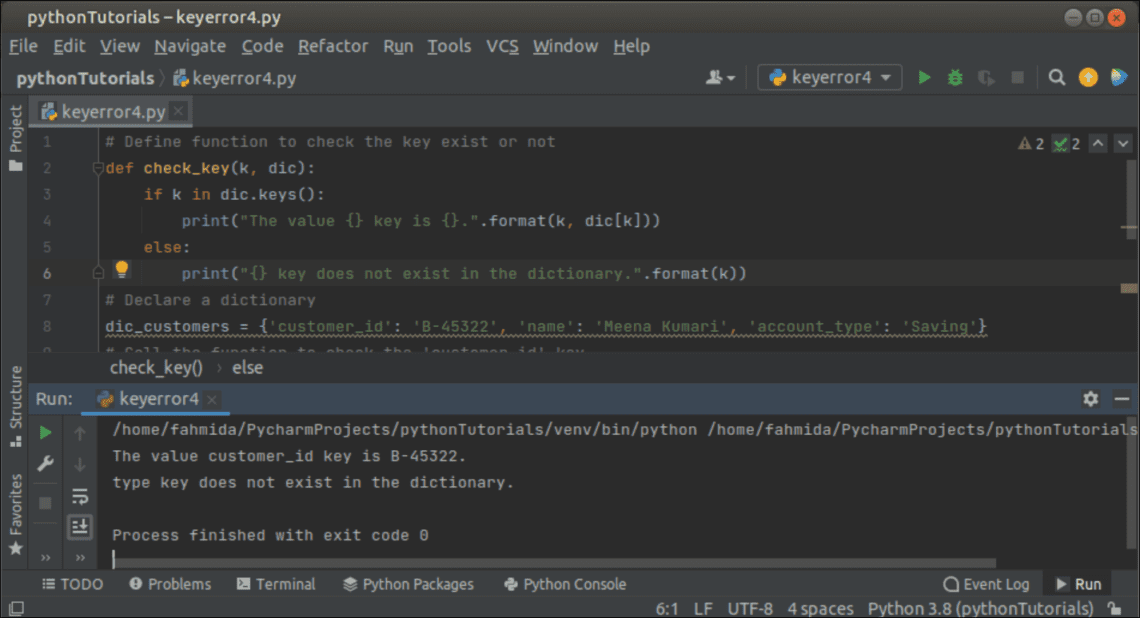Open the Problems tool window
Screen dimensions: 1140x618
coord(170,584)
